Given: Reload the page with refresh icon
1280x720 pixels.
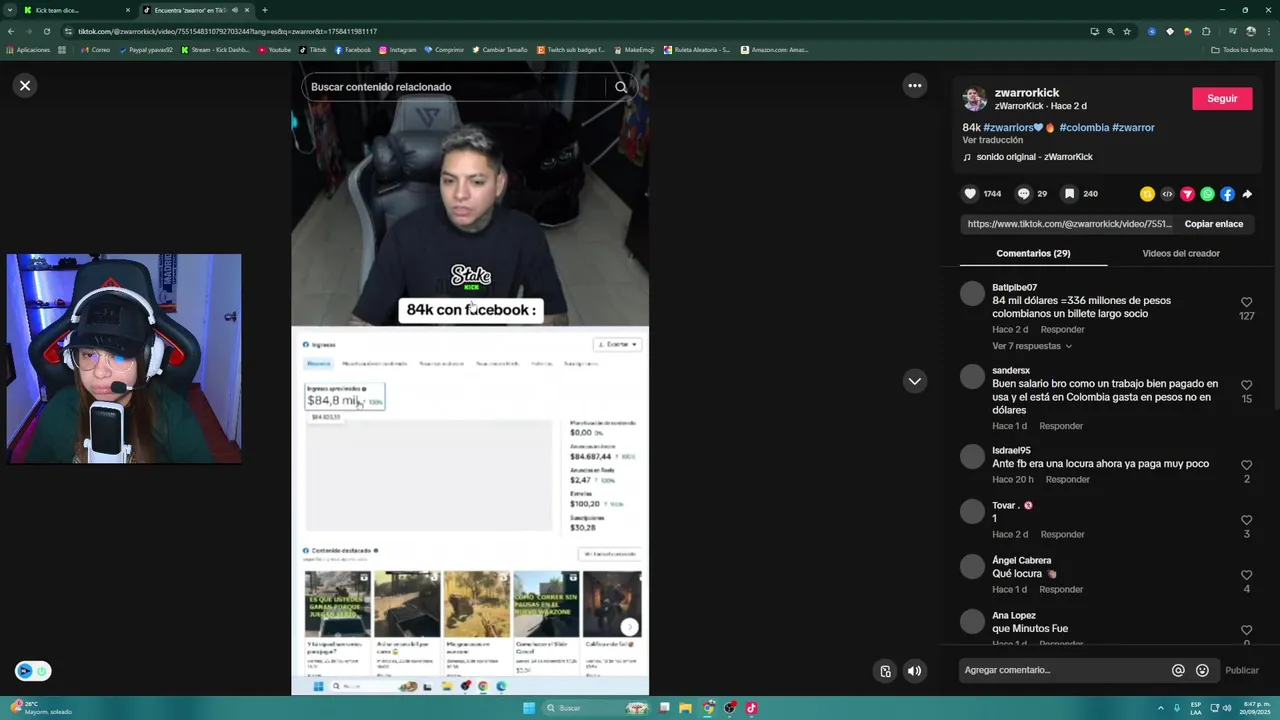Looking at the screenshot, I should coord(46,31).
